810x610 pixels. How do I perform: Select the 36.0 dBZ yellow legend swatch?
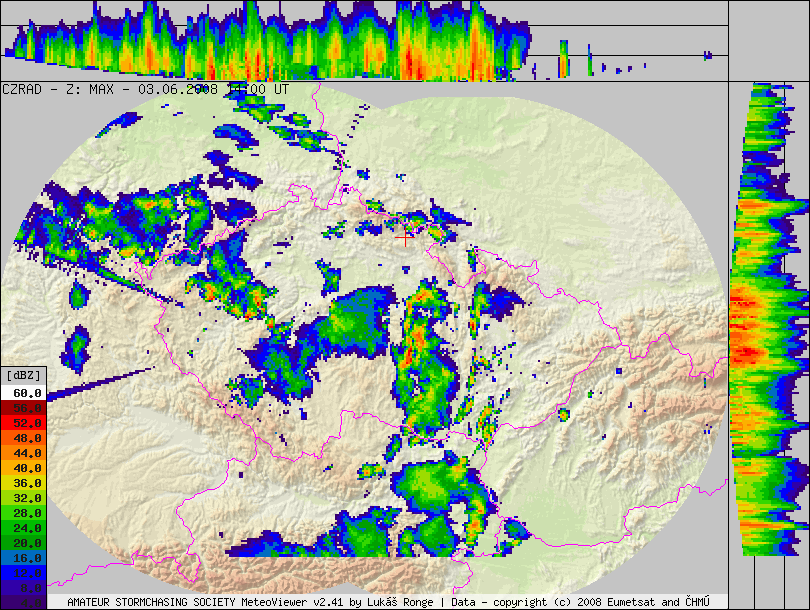[x=23, y=482]
